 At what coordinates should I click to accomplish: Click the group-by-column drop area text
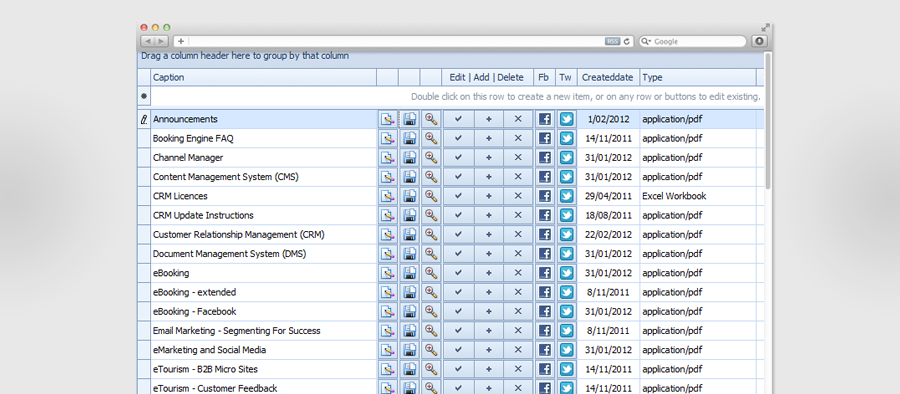[245, 56]
